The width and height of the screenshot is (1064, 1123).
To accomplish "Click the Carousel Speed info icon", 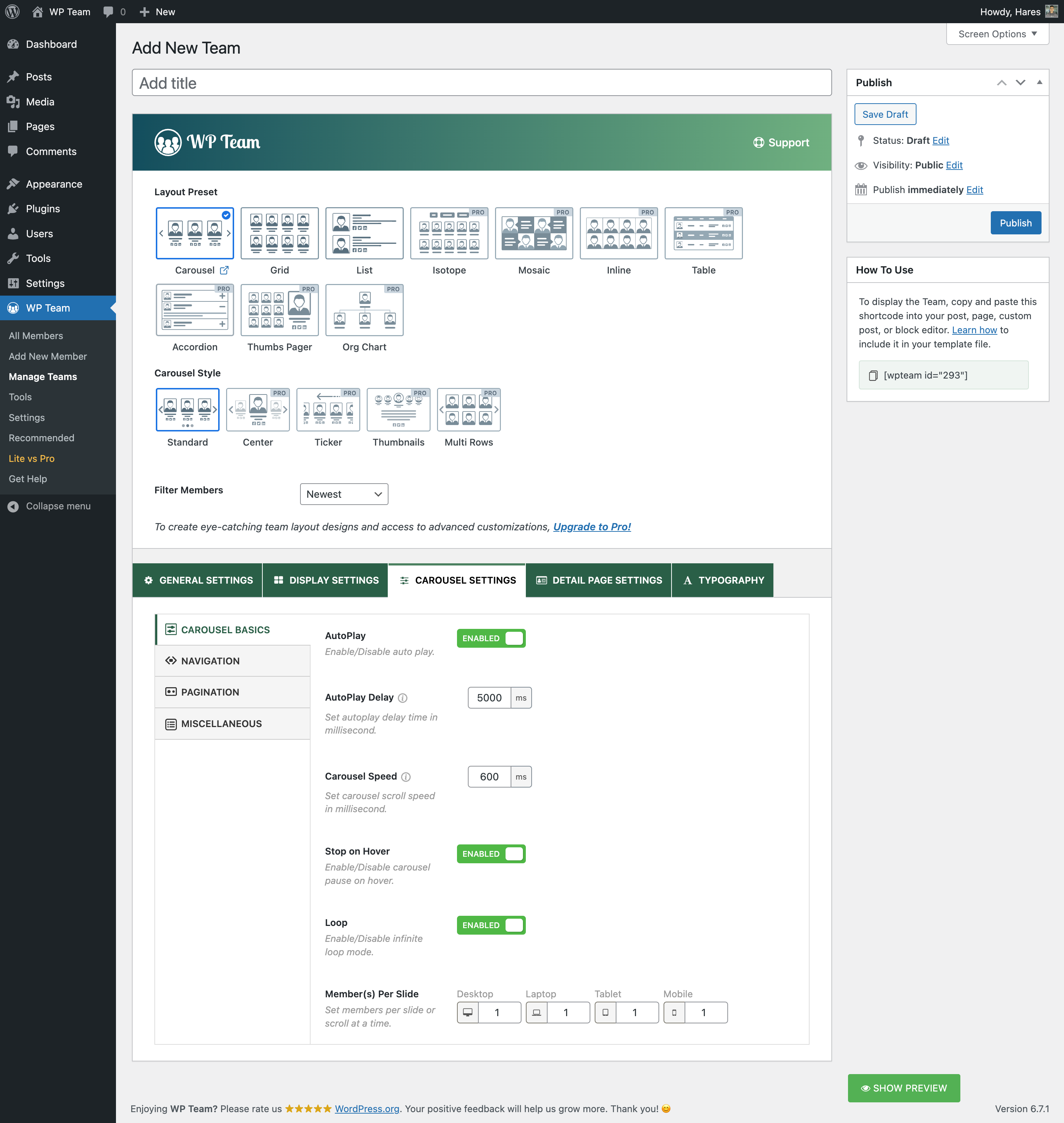I will 406,777.
